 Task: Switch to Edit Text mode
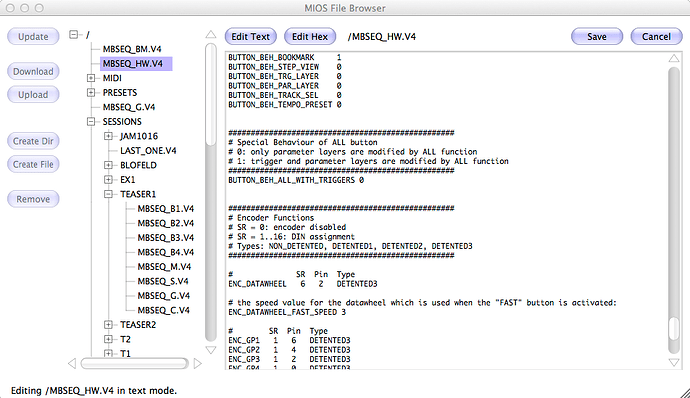250,37
